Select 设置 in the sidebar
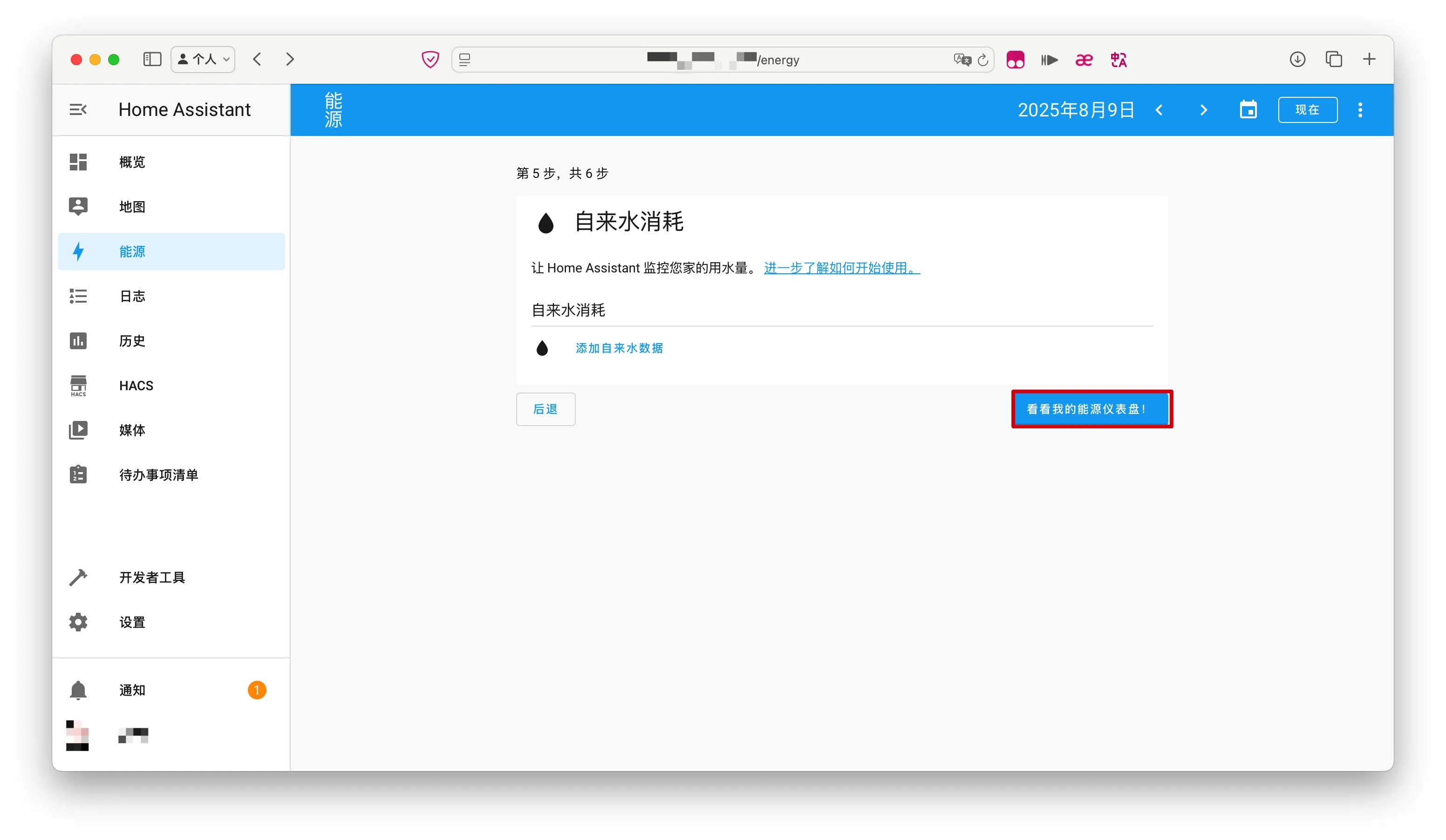Image resolution: width=1446 pixels, height=840 pixels. (x=171, y=622)
